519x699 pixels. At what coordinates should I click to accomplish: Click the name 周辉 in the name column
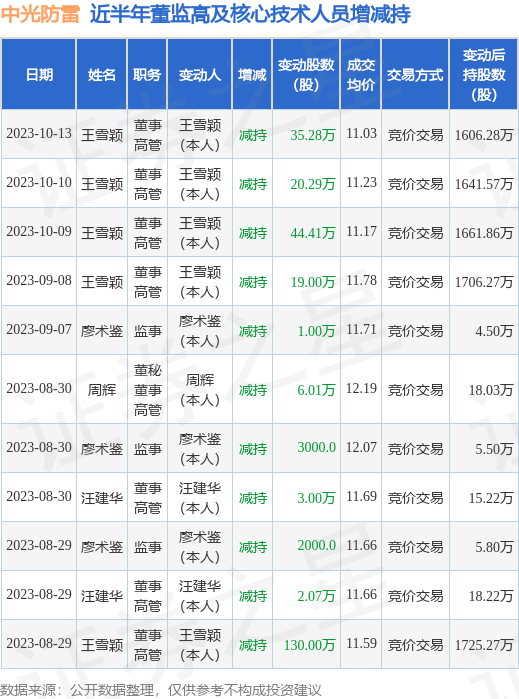tap(102, 390)
